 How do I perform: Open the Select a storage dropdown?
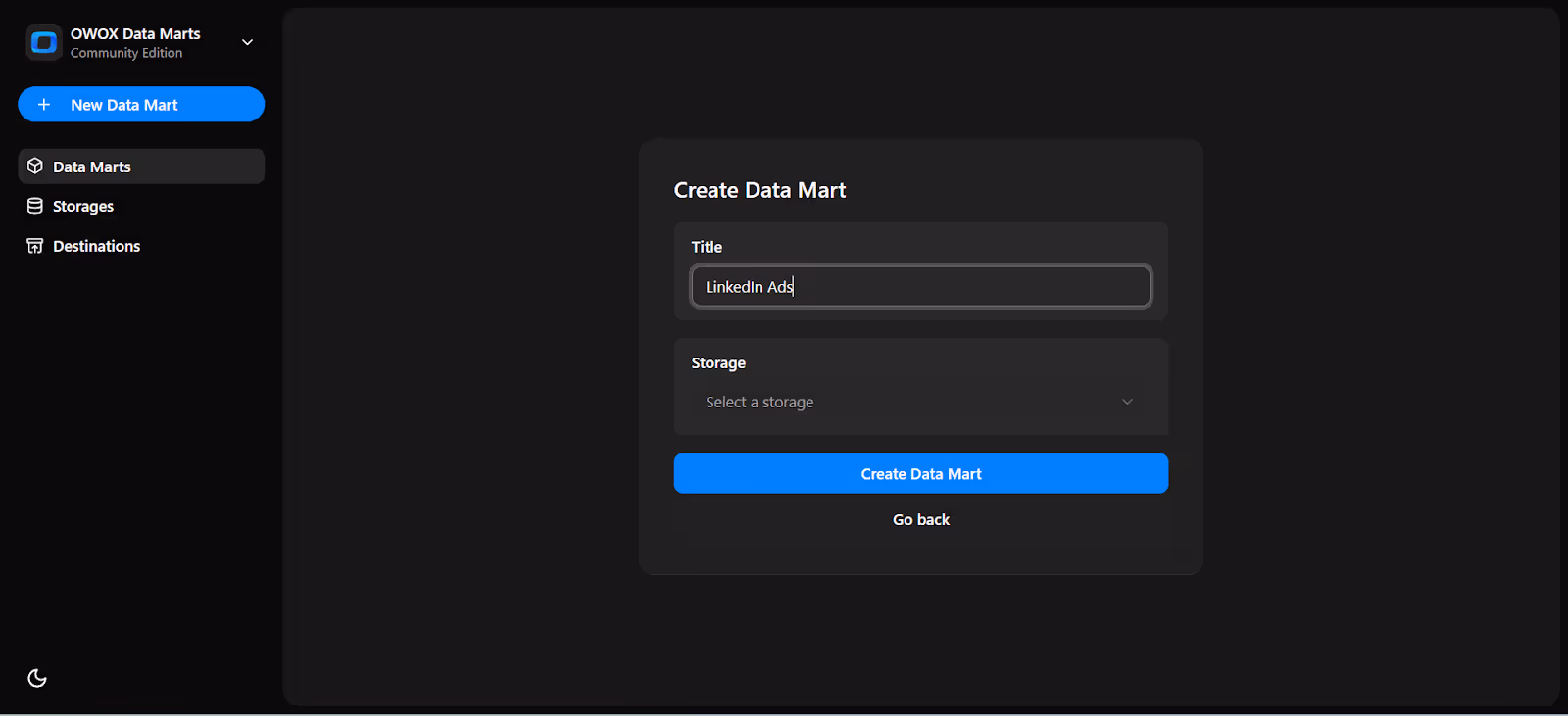click(921, 402)
